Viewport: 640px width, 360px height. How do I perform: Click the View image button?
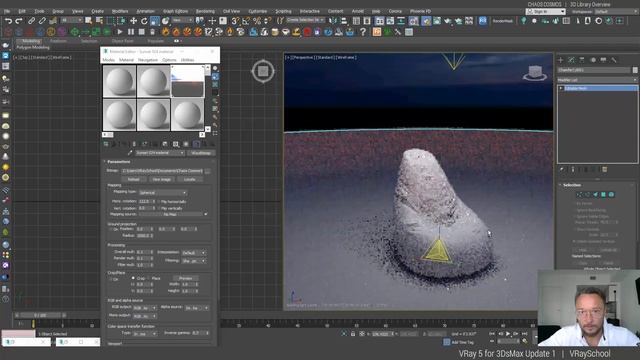click(x=162, y=180)
